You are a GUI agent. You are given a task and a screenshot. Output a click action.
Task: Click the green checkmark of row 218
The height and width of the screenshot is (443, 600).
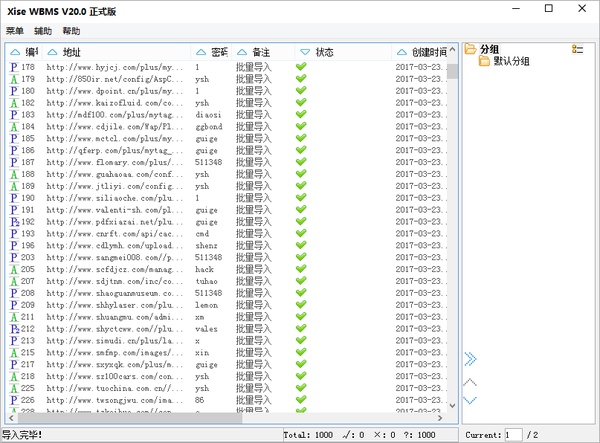pyautogui.click(x=301, y=376)
